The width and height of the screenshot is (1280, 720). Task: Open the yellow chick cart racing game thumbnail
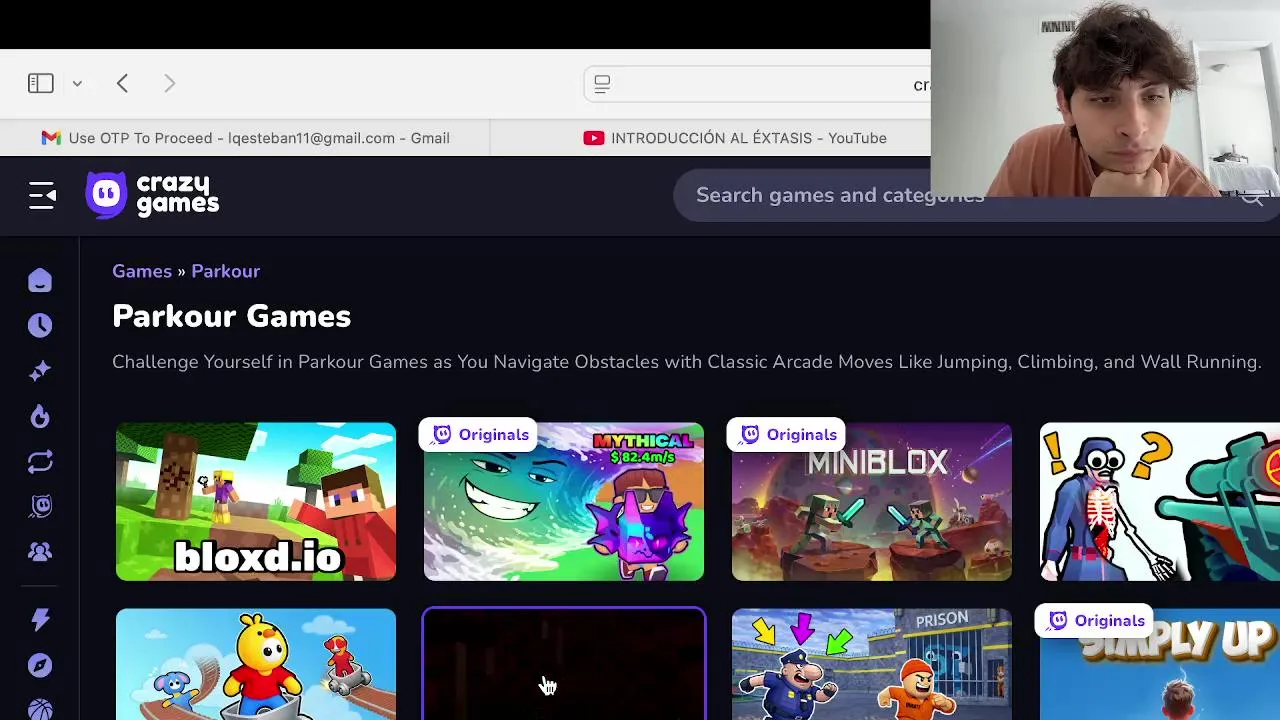pos(256,664)
